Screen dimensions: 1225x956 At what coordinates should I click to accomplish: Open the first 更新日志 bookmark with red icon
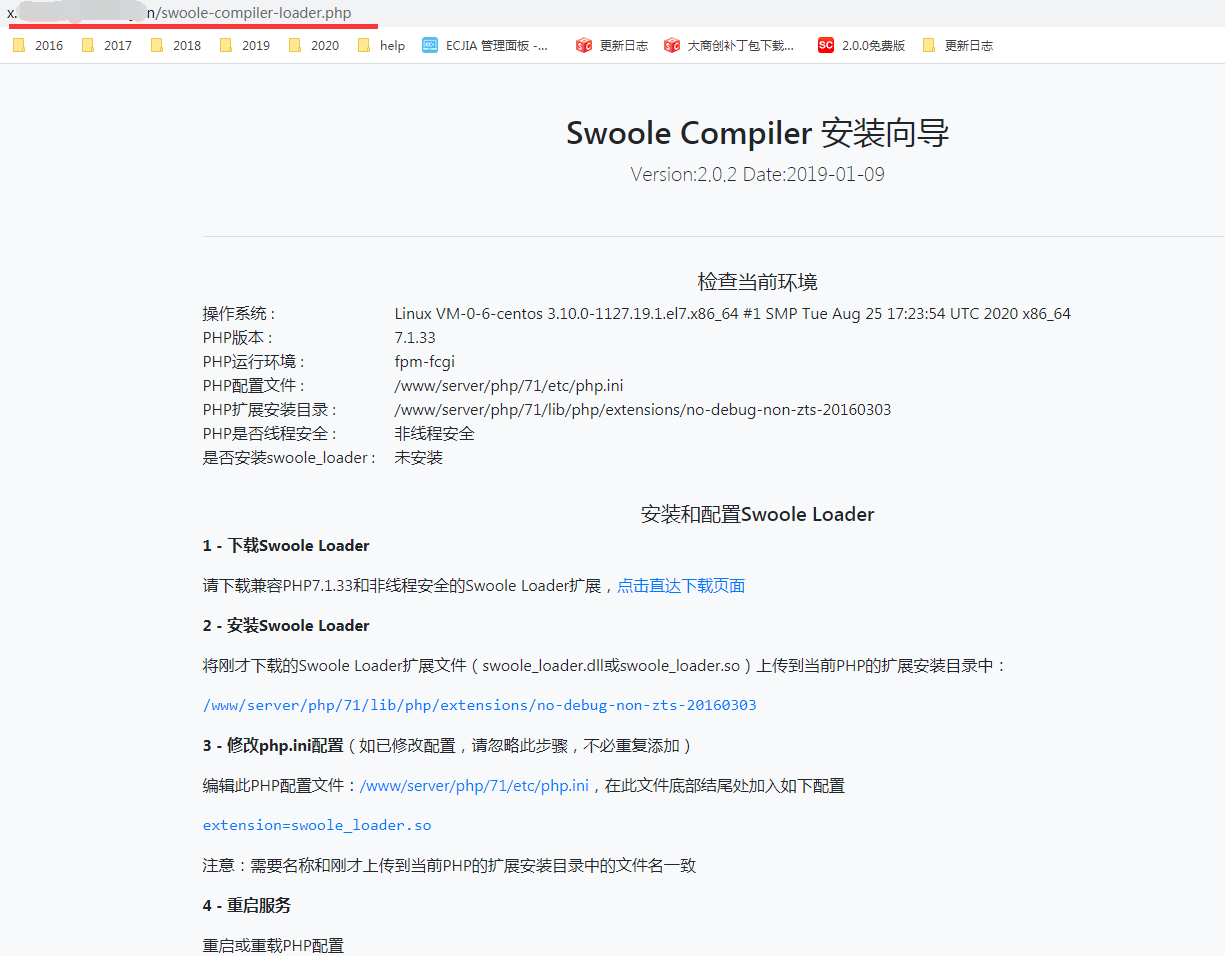click(x=612, y=45)
